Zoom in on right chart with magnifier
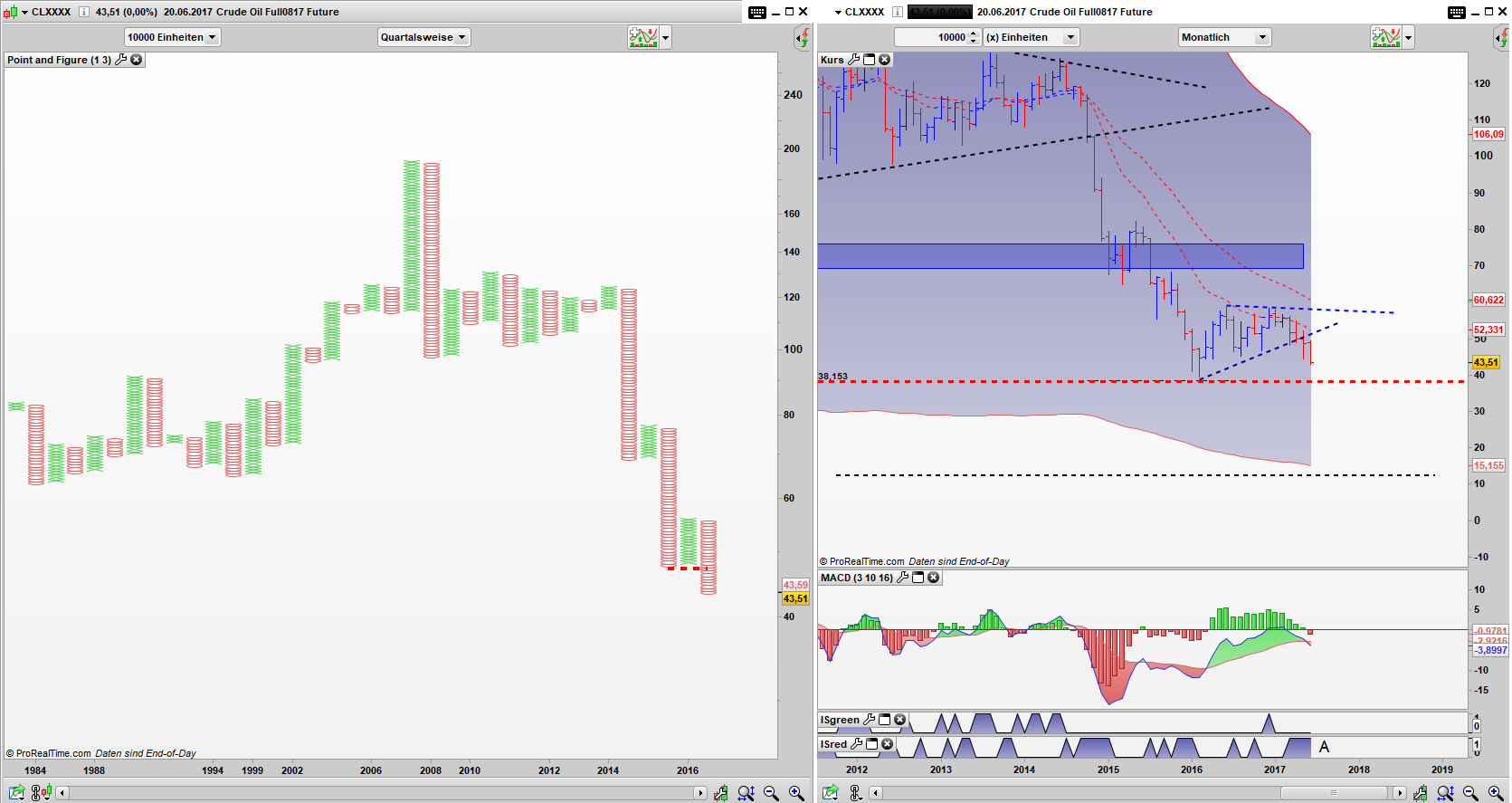 (1495, 793)
